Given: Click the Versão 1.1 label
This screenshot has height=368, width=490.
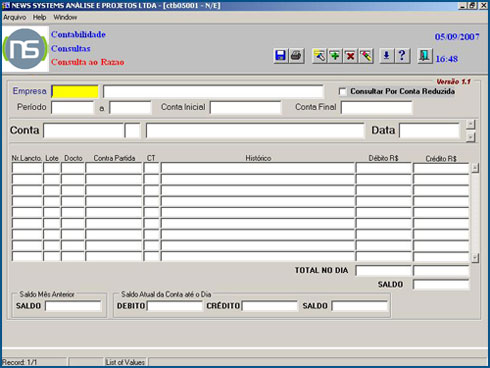Looking at the screenshot, I should (x=454, y=82).
